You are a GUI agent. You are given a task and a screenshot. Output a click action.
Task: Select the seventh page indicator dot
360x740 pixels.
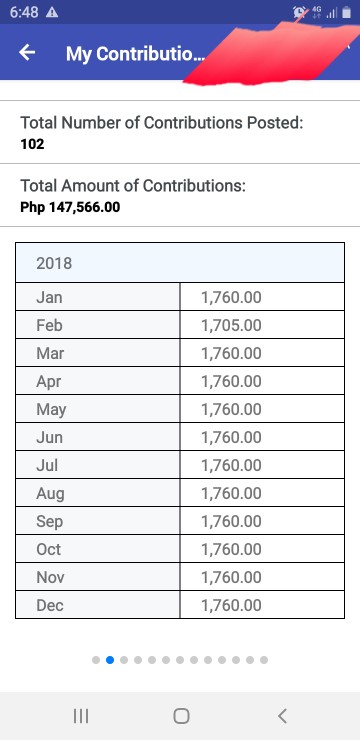click(x=180, y=660)
